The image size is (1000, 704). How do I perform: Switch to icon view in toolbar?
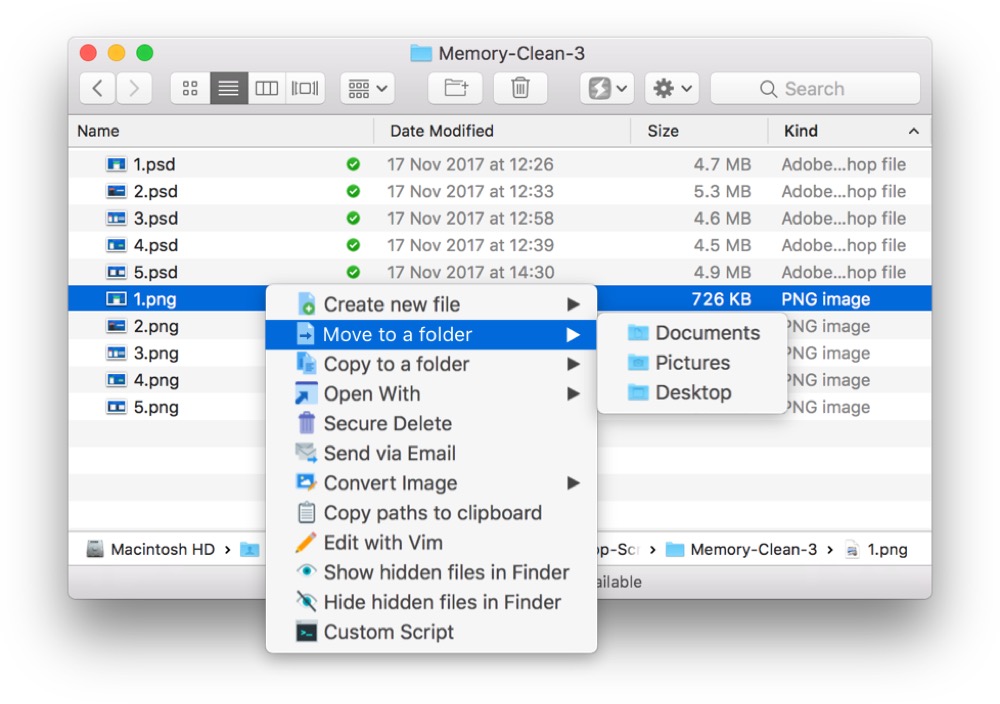190,89
